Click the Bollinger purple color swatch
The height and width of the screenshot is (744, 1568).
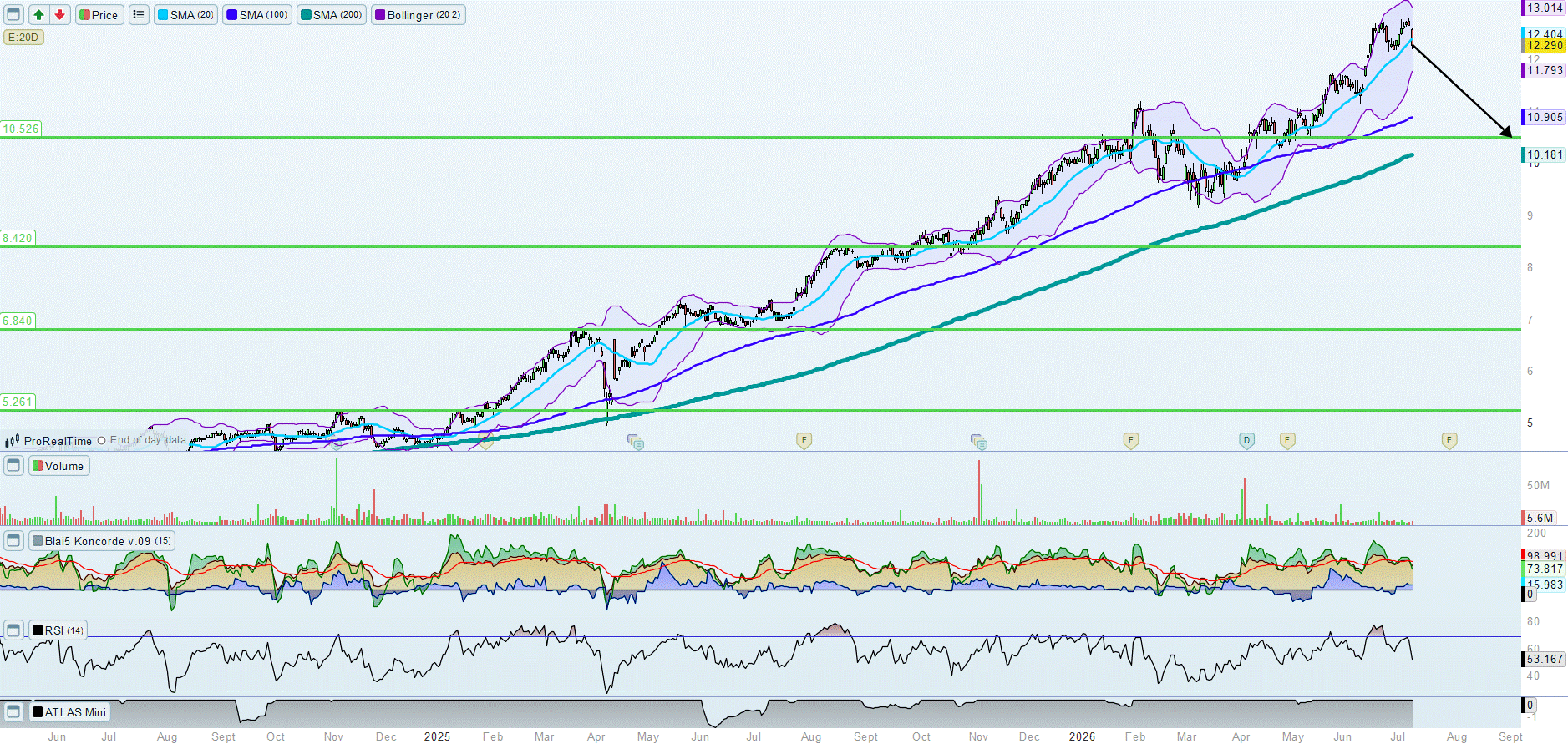[x=380, y=15]
